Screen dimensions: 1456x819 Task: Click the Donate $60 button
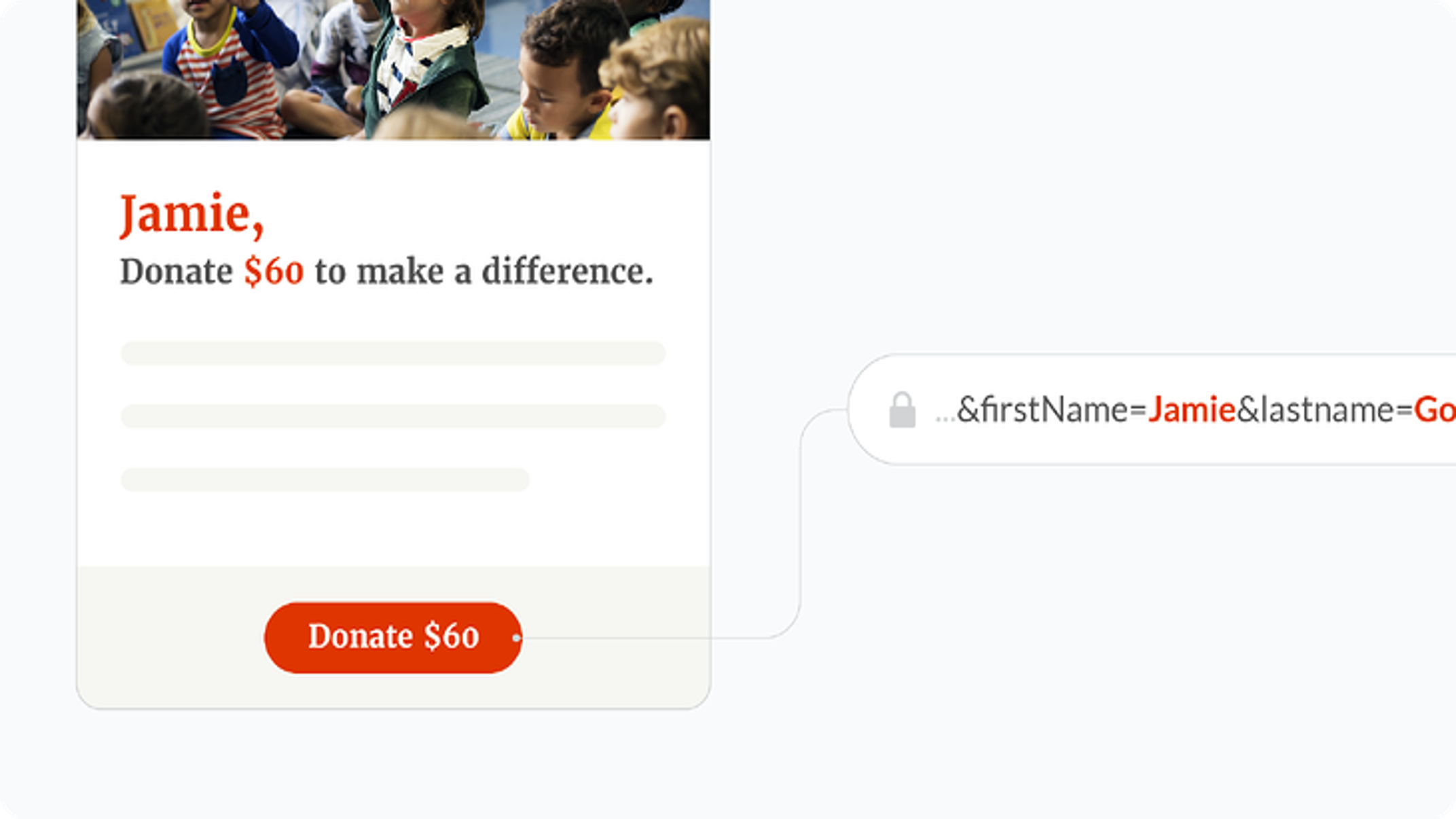tap(393, 637)
